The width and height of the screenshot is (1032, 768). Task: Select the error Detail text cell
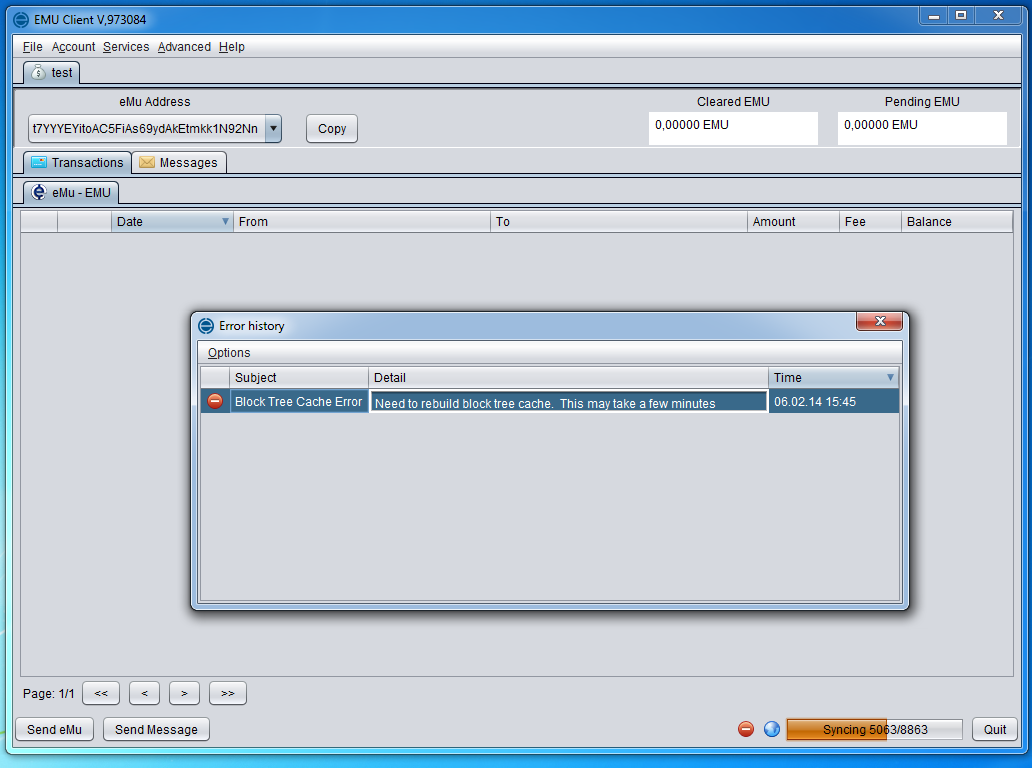click(x=568, y=402)
